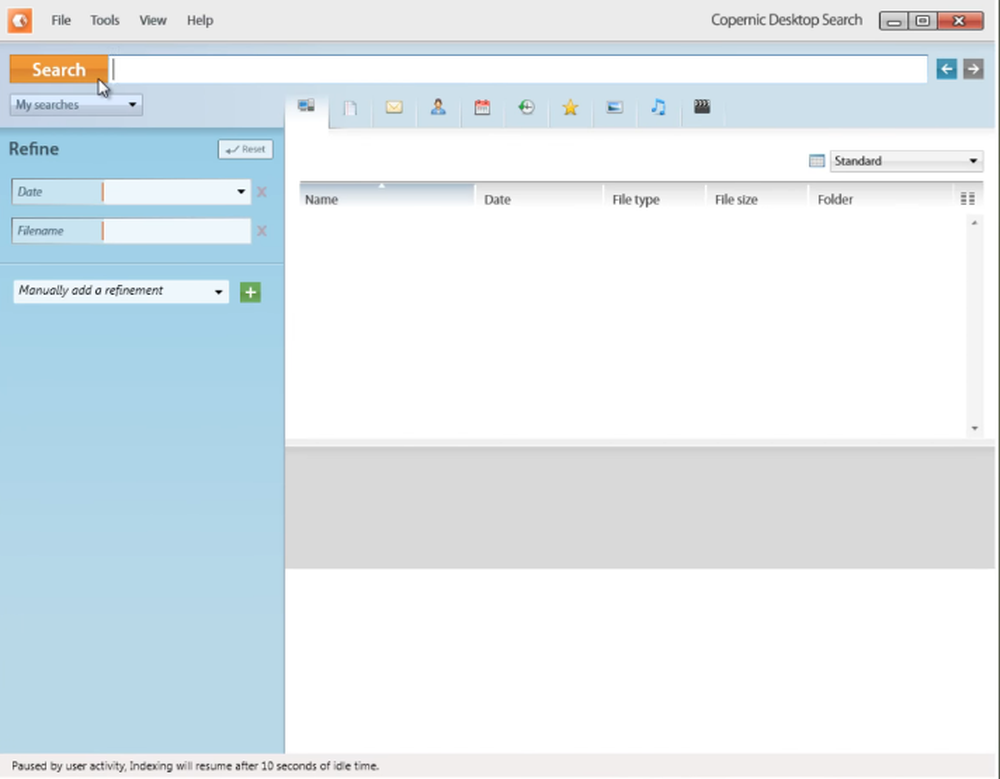Sort results by the Name column
This screenshot has width=1000, height=779.
[x=387, y=199]
